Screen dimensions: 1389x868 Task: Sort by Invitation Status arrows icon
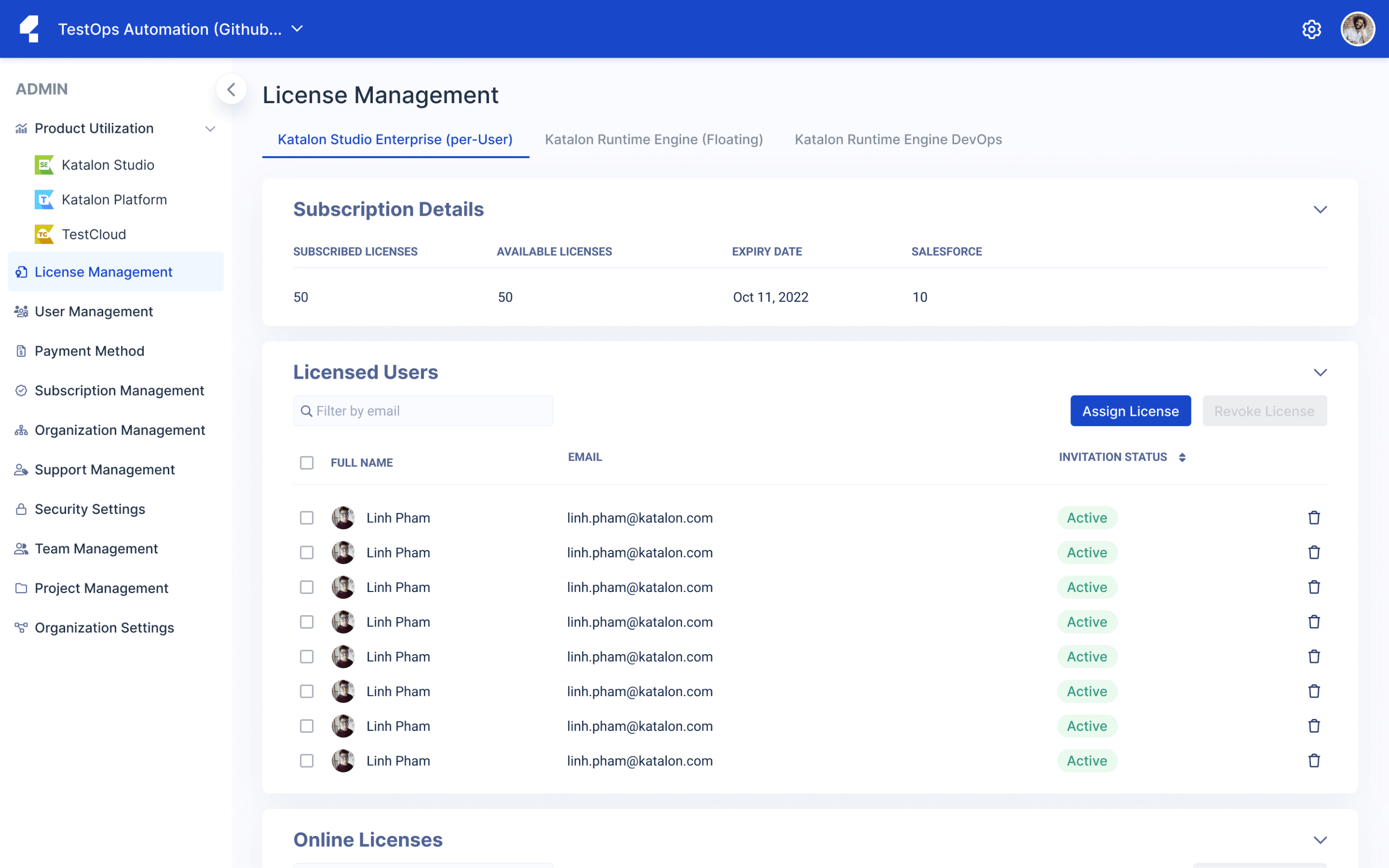coord(1182,458)
